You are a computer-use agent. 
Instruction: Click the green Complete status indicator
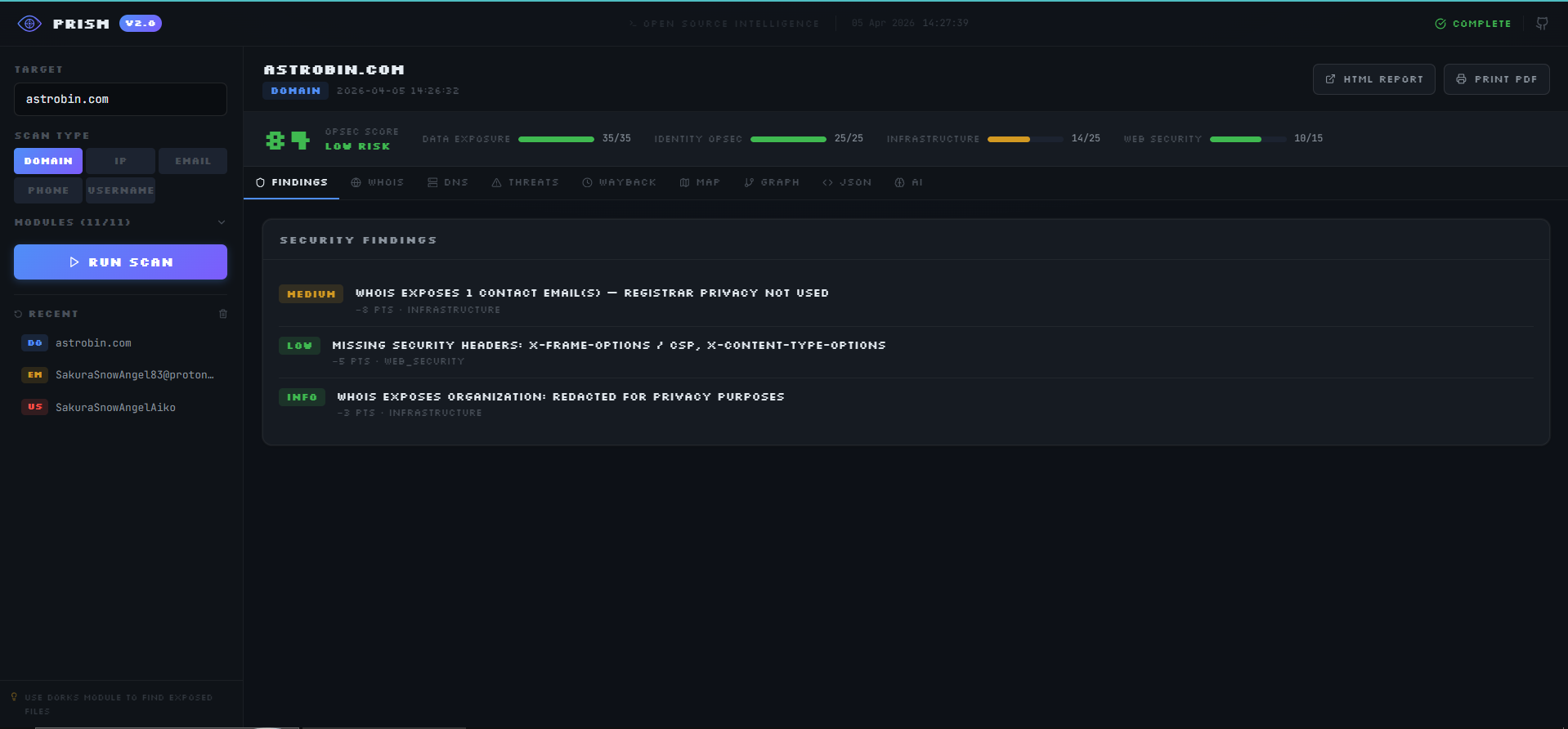coord(1473,24)
